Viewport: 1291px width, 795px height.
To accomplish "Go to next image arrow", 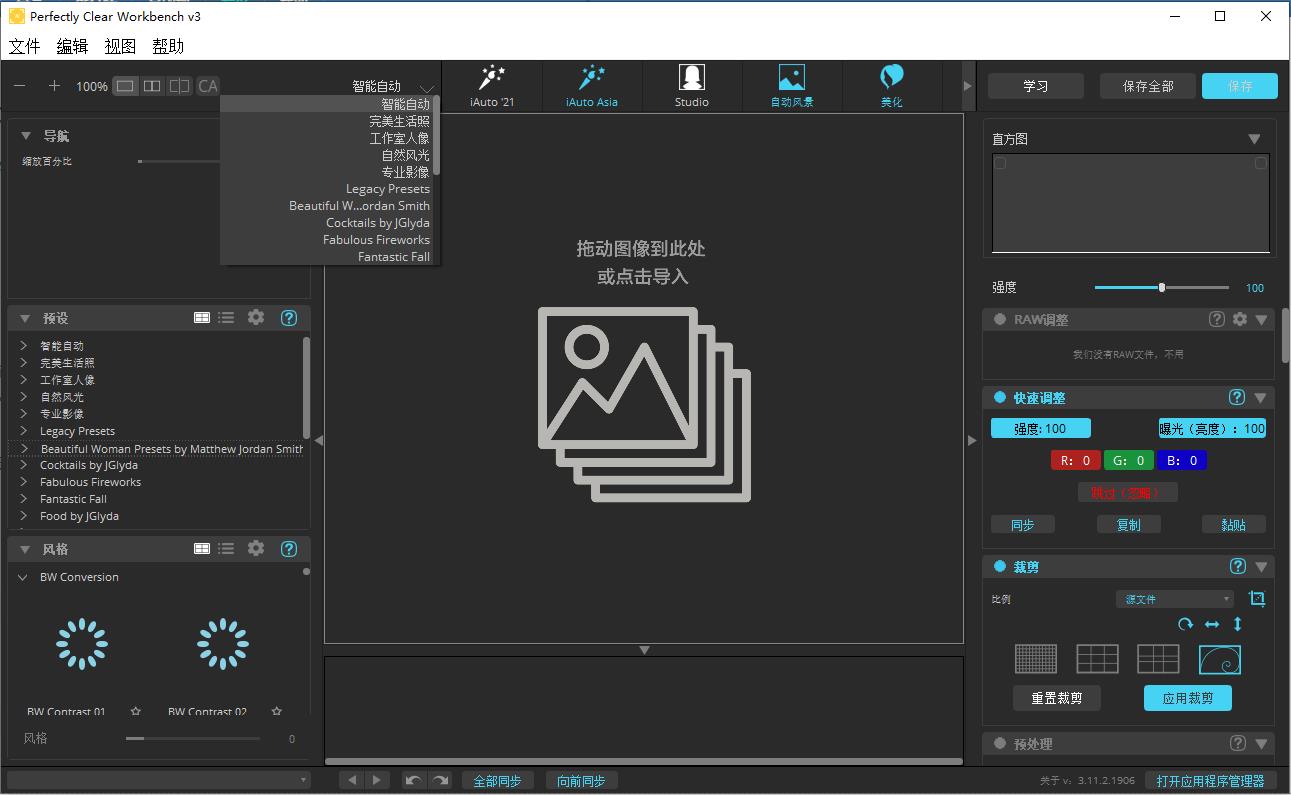I will coord(376,780).
